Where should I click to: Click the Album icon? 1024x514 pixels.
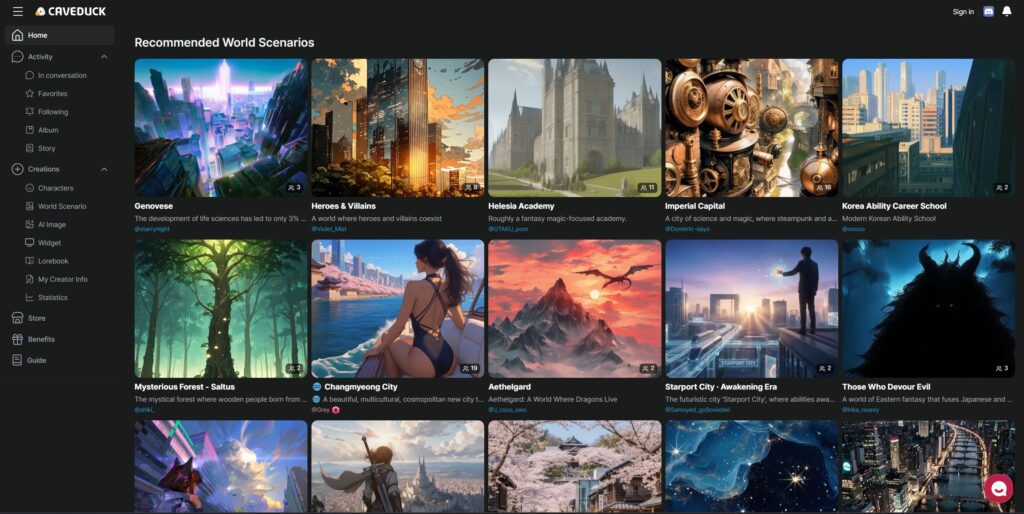(29, 130)
